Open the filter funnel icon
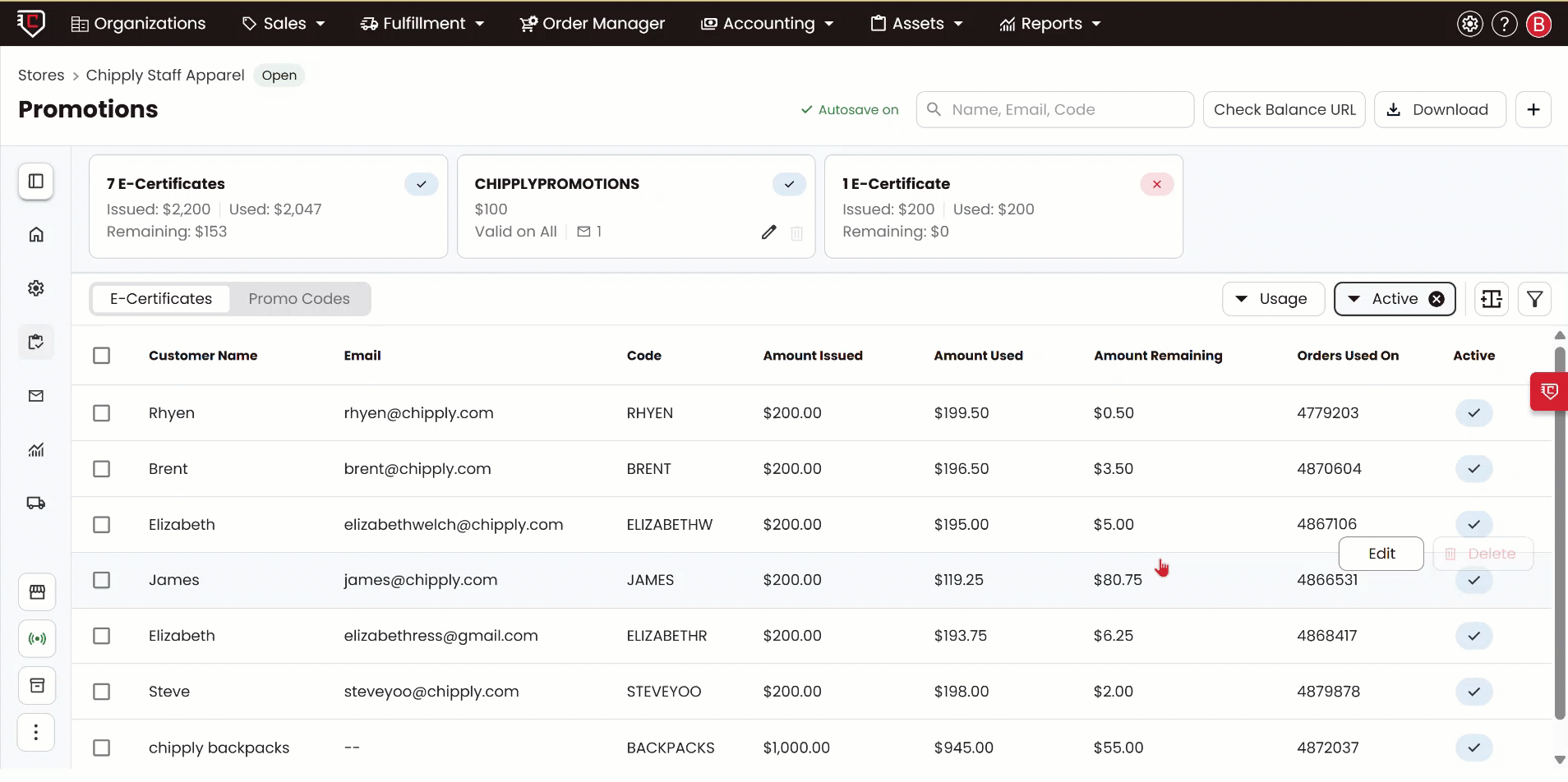This screenshot has width=1568, height=782. (x=1534, y=299)
